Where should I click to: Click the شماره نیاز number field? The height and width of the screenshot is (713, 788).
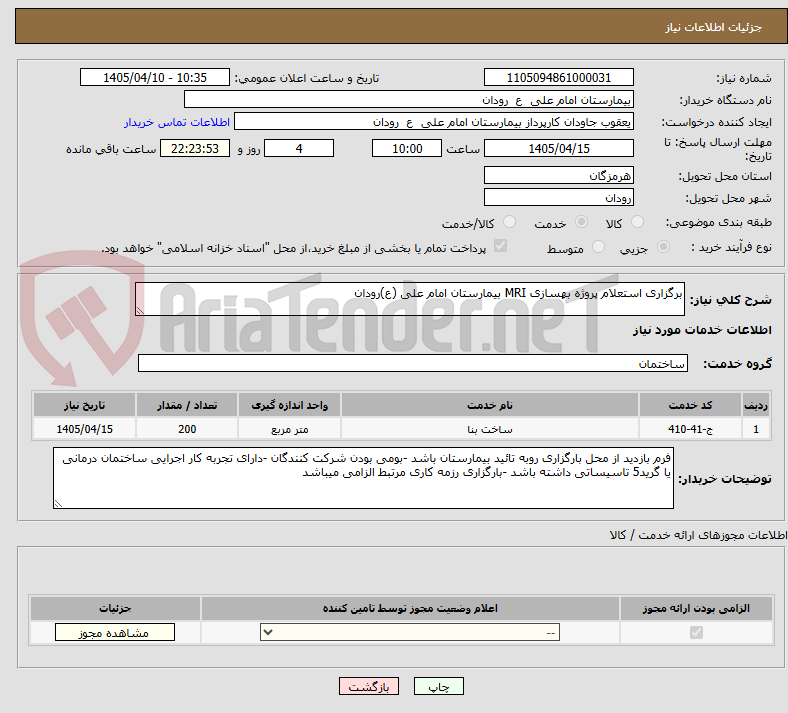tap(559, 77)
